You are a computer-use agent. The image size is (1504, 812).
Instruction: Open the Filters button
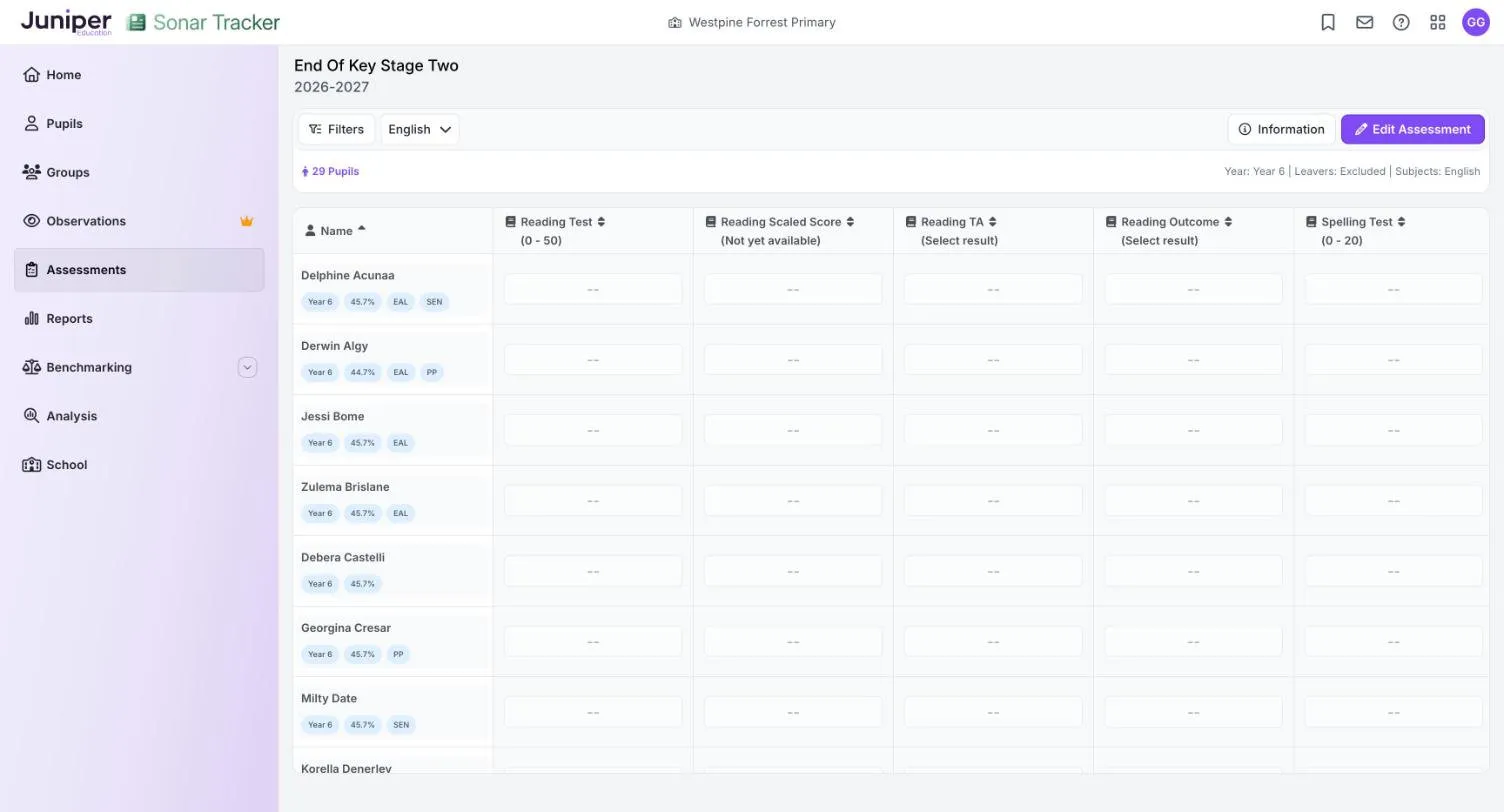point(336,129)
